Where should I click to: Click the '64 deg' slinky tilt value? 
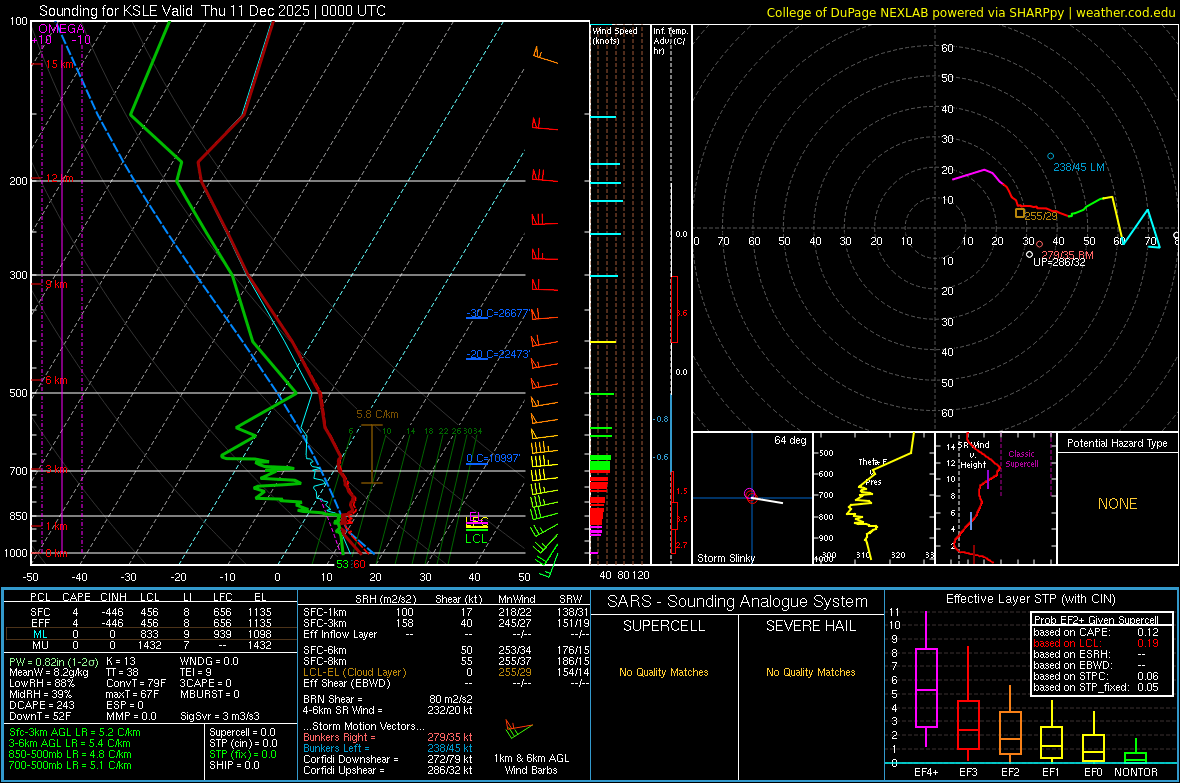click(x=790, y=440)
